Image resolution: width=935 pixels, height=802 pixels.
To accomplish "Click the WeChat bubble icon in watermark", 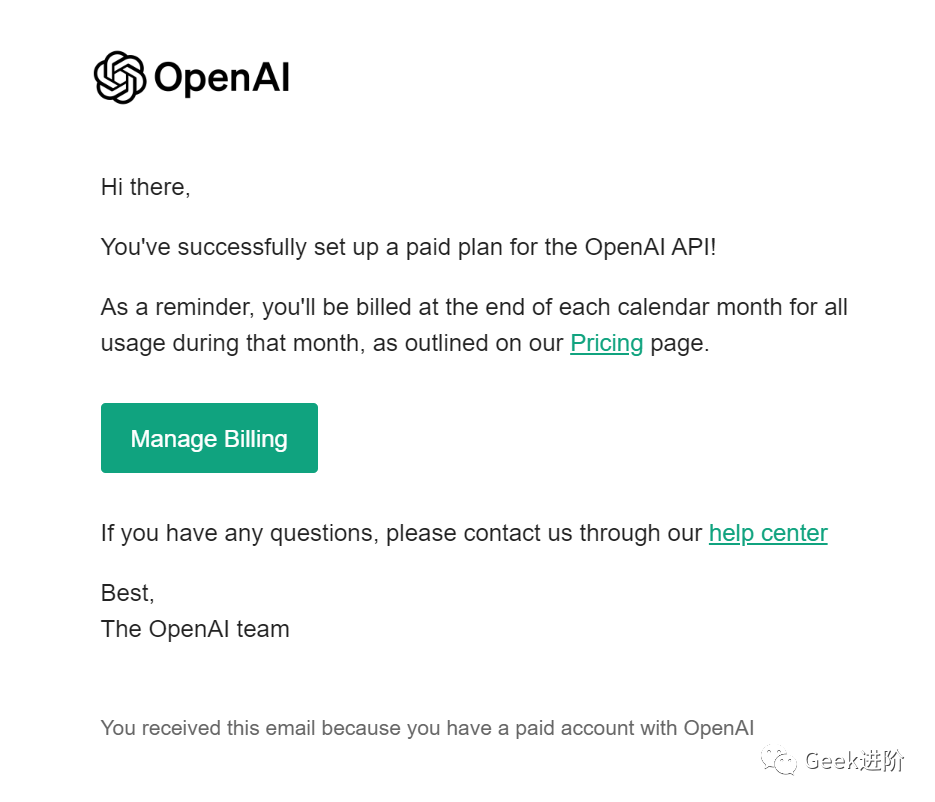I will pyautogui.click(x=778, y=761).
